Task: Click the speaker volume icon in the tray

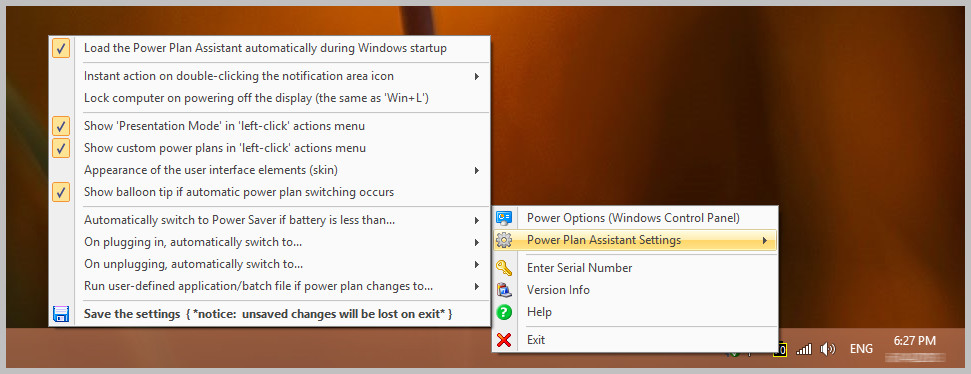Action: click(x=827, y=349)
